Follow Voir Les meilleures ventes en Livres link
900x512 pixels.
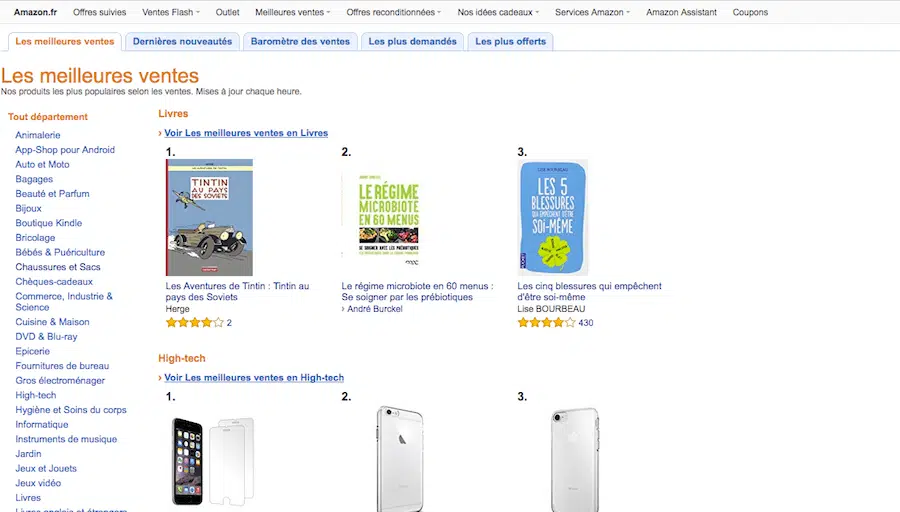(246, 133)
